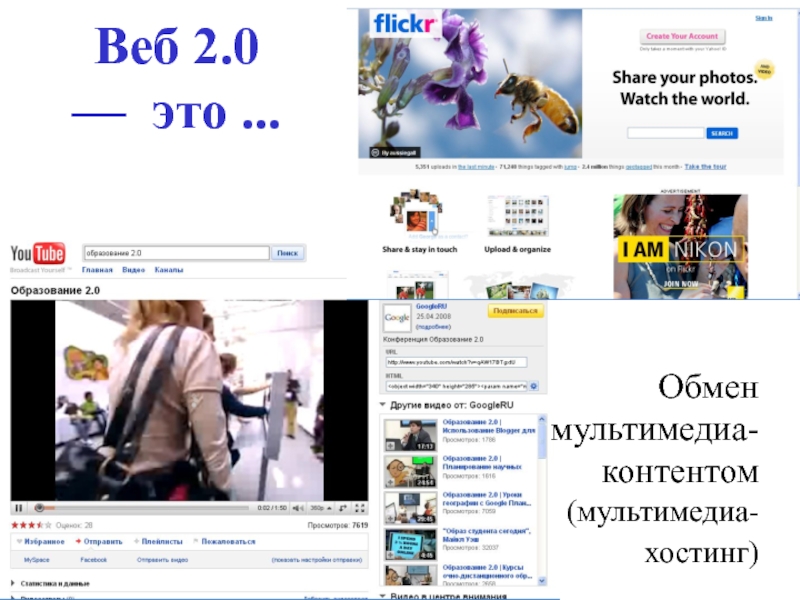This screenshot has height=600, width=800.
Task: Open the Планирование научных video link
Action: coord(482,463)
